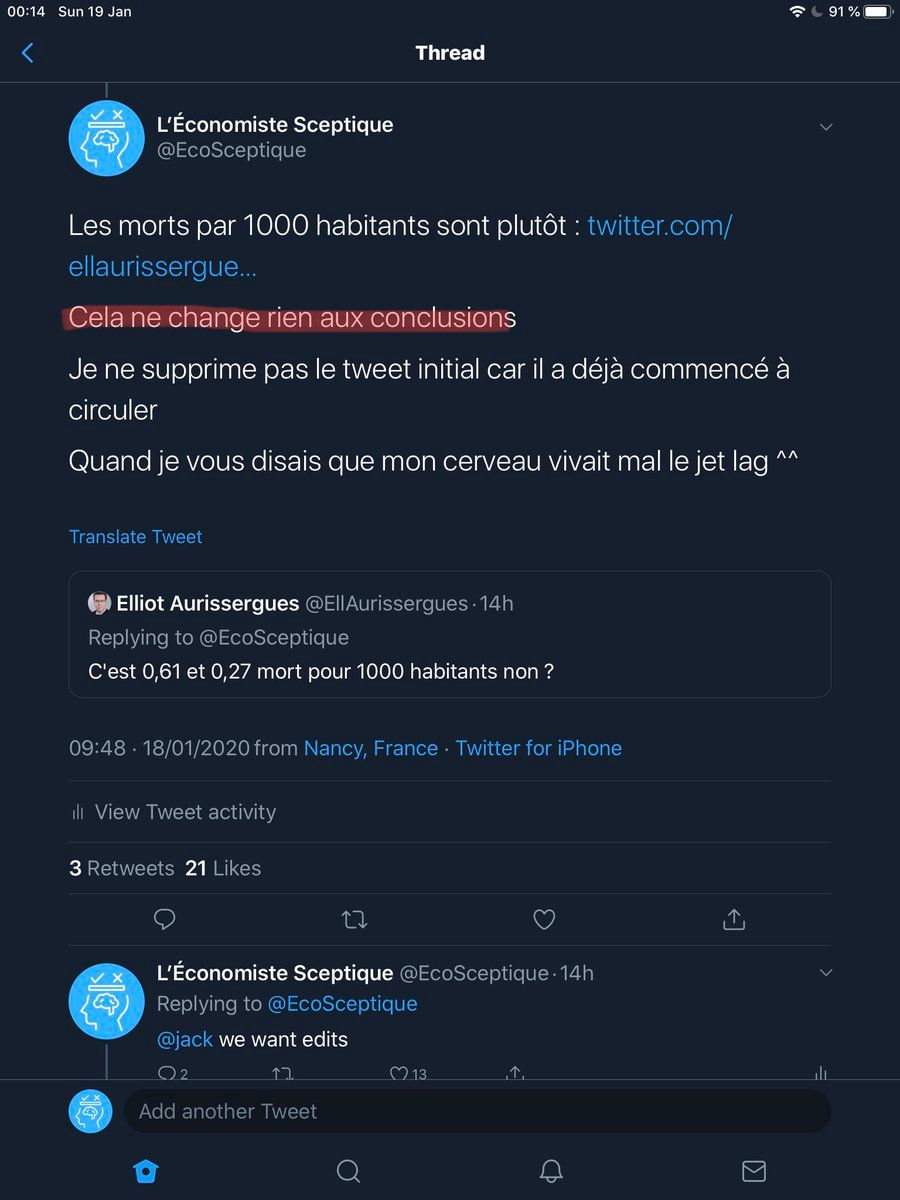This screenshot has width=900, height=1200.
Task: Go back using the top-left arrow
Action: point(28,53)
